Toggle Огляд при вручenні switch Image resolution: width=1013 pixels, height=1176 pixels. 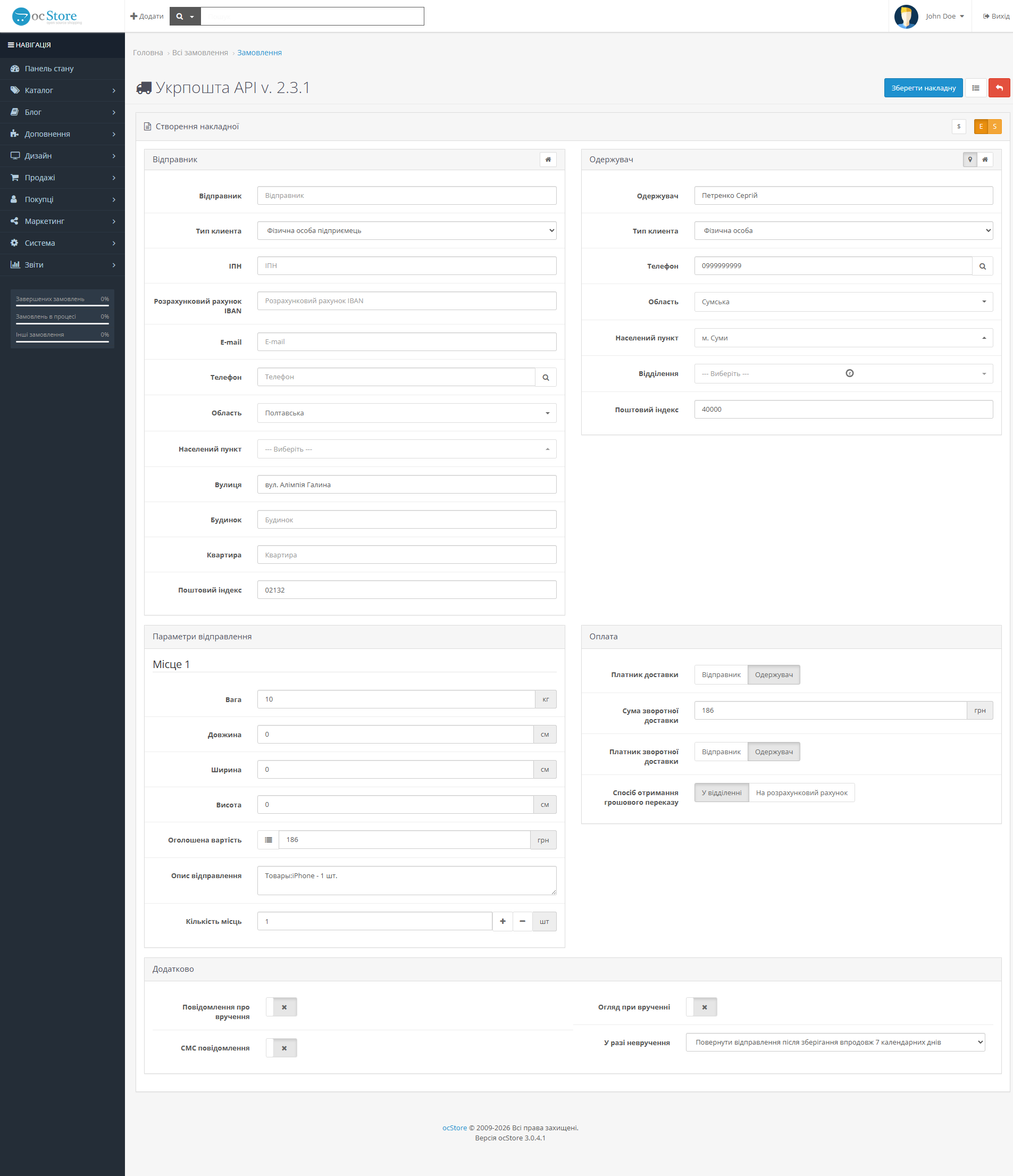click(701, 1007)
